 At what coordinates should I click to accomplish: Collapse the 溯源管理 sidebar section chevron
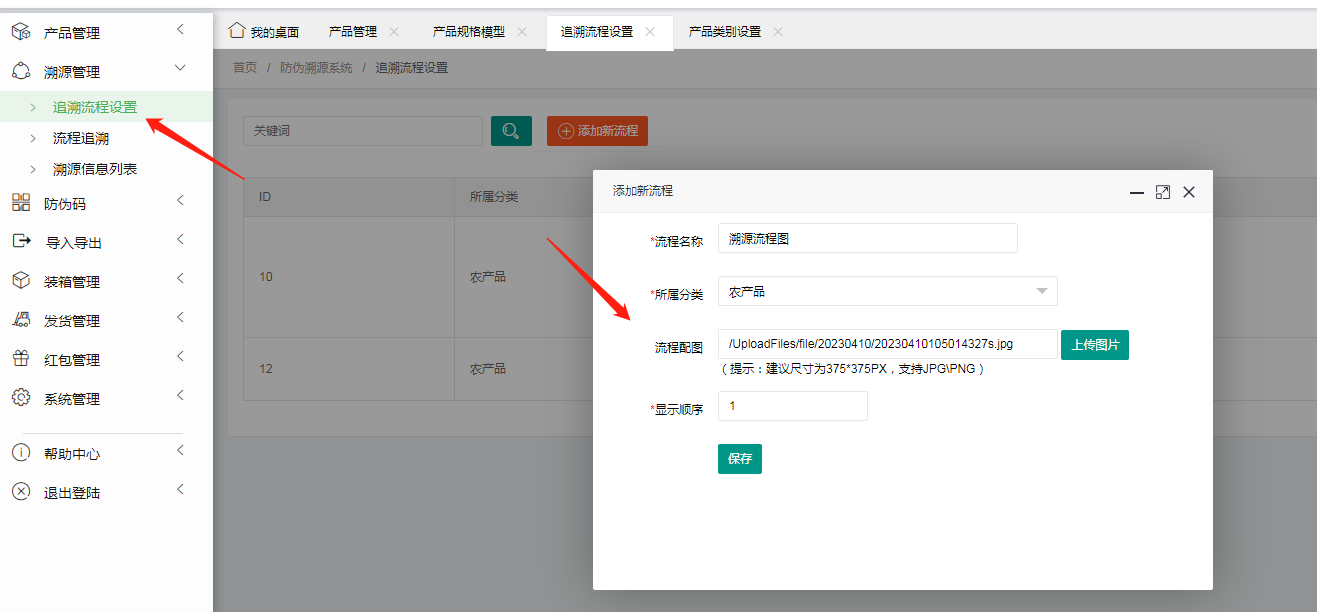[x=180, y=68]
